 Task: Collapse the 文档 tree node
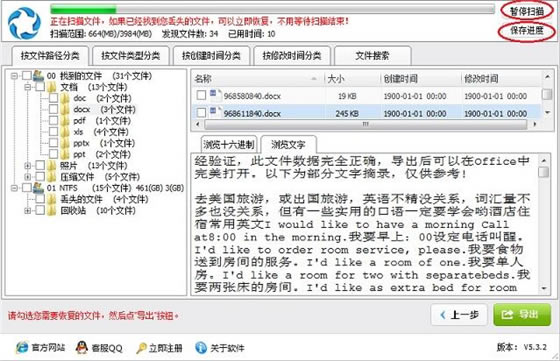[x=28, y=87]
